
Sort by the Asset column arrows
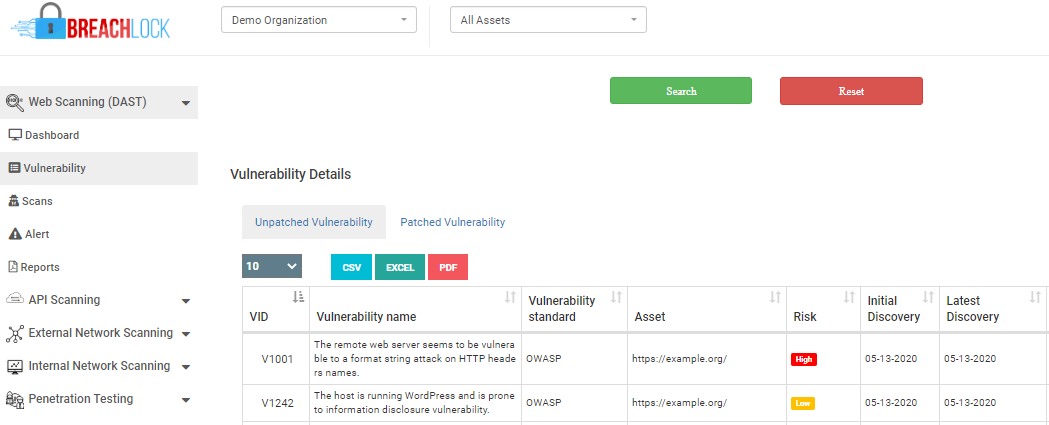(775, 297)
